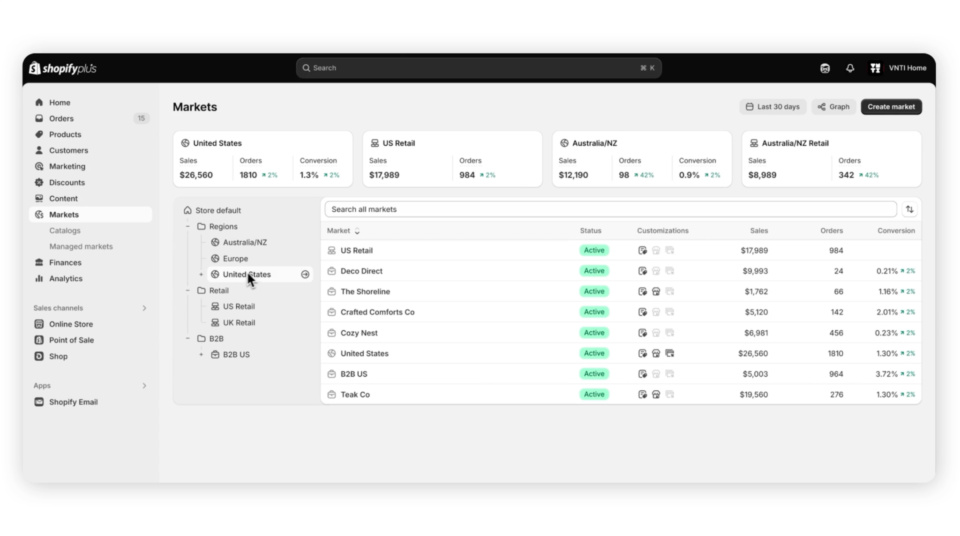Click store customization icon for Teak Co
Viewport: 960px width, 536px height.
656,394
